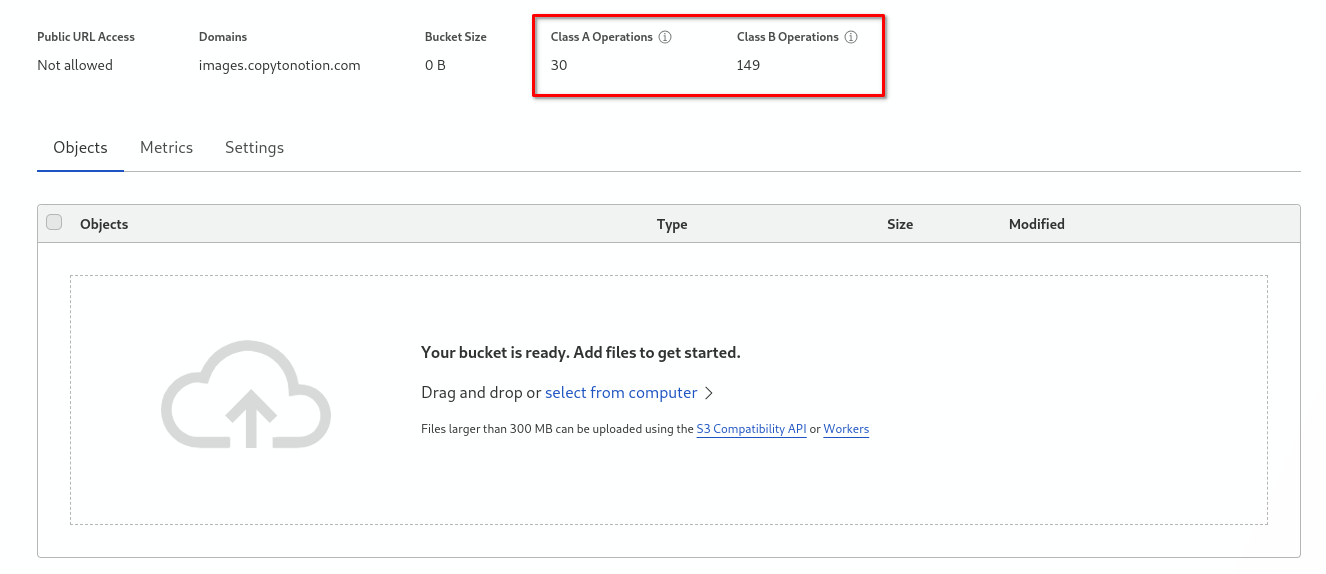The height and width of the screenshot is (574, 1326).
Task: Click the Not allowed public access status
Action: 75,66
